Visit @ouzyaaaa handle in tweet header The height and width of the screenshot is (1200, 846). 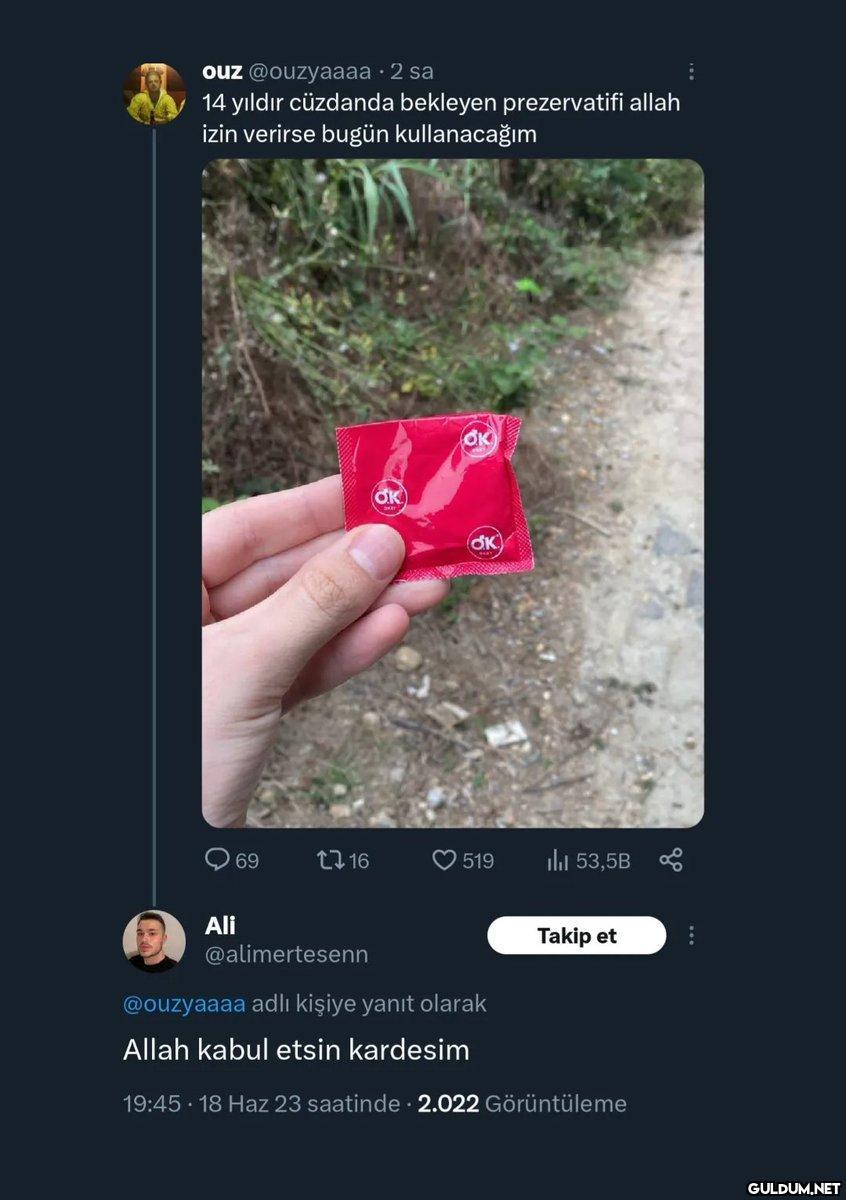coord(309,71)
